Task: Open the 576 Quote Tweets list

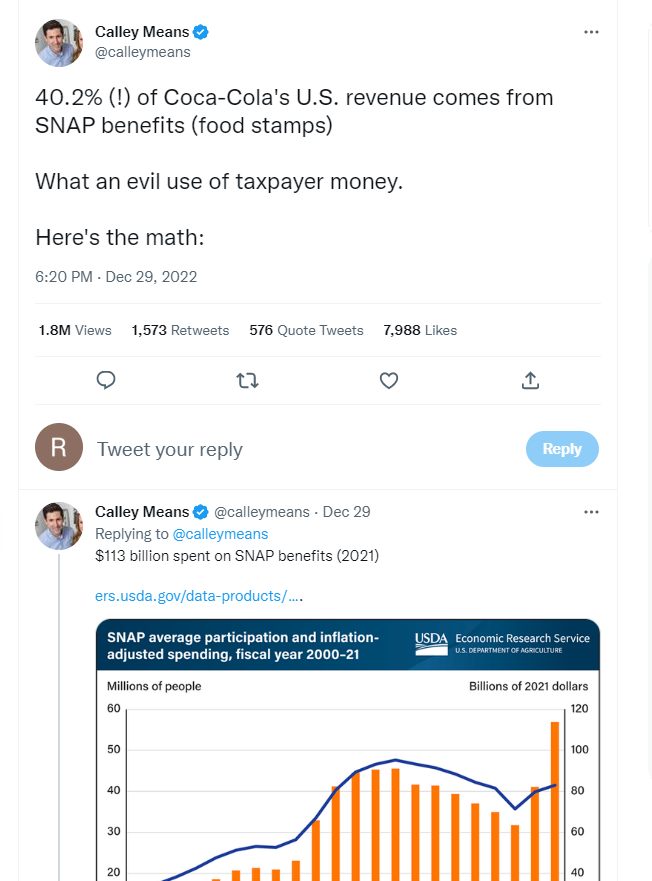Action: click(306, 330)
